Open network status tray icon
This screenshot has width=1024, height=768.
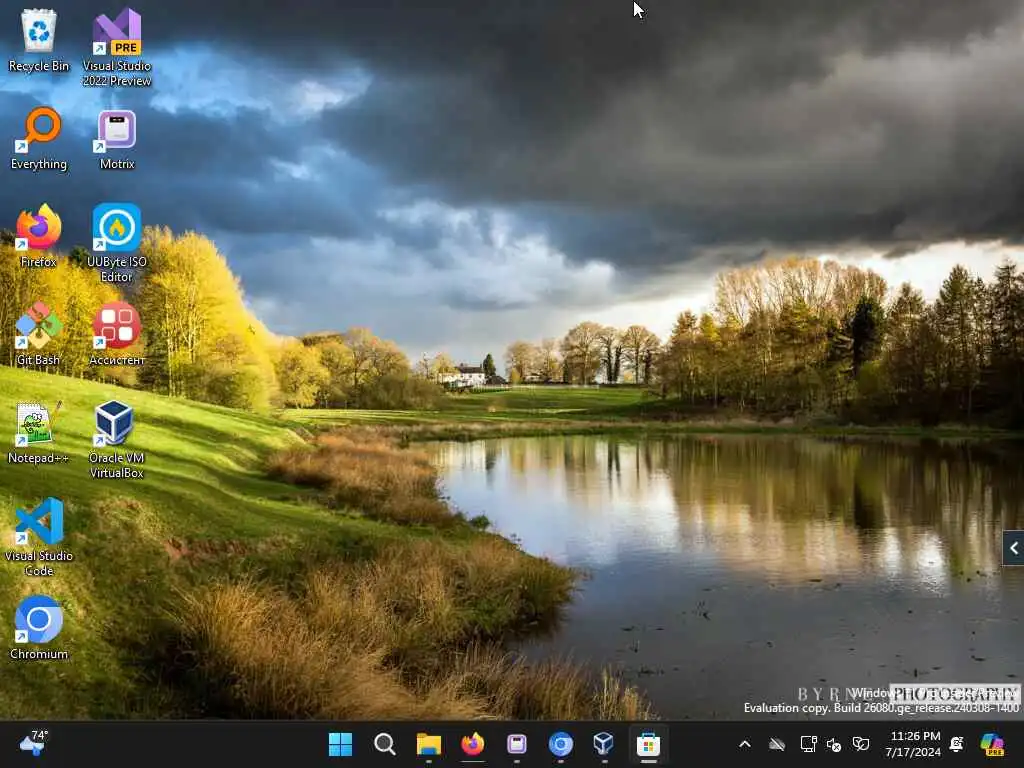(808, 744)
